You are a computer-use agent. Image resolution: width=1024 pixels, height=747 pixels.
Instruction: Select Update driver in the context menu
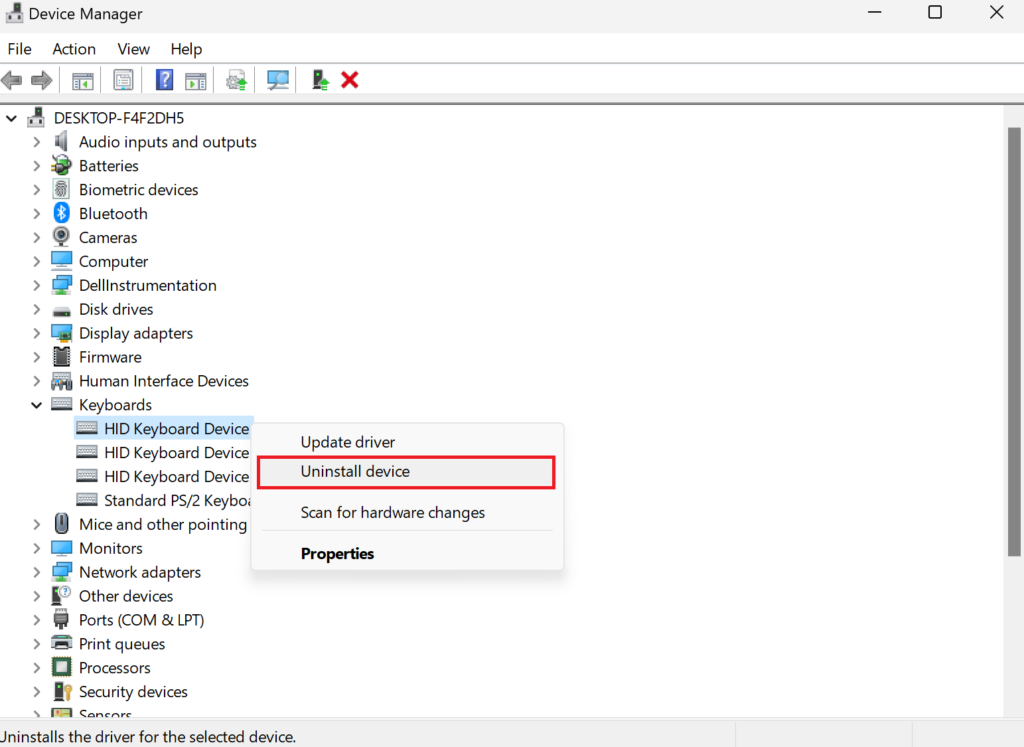coord(347,441)
